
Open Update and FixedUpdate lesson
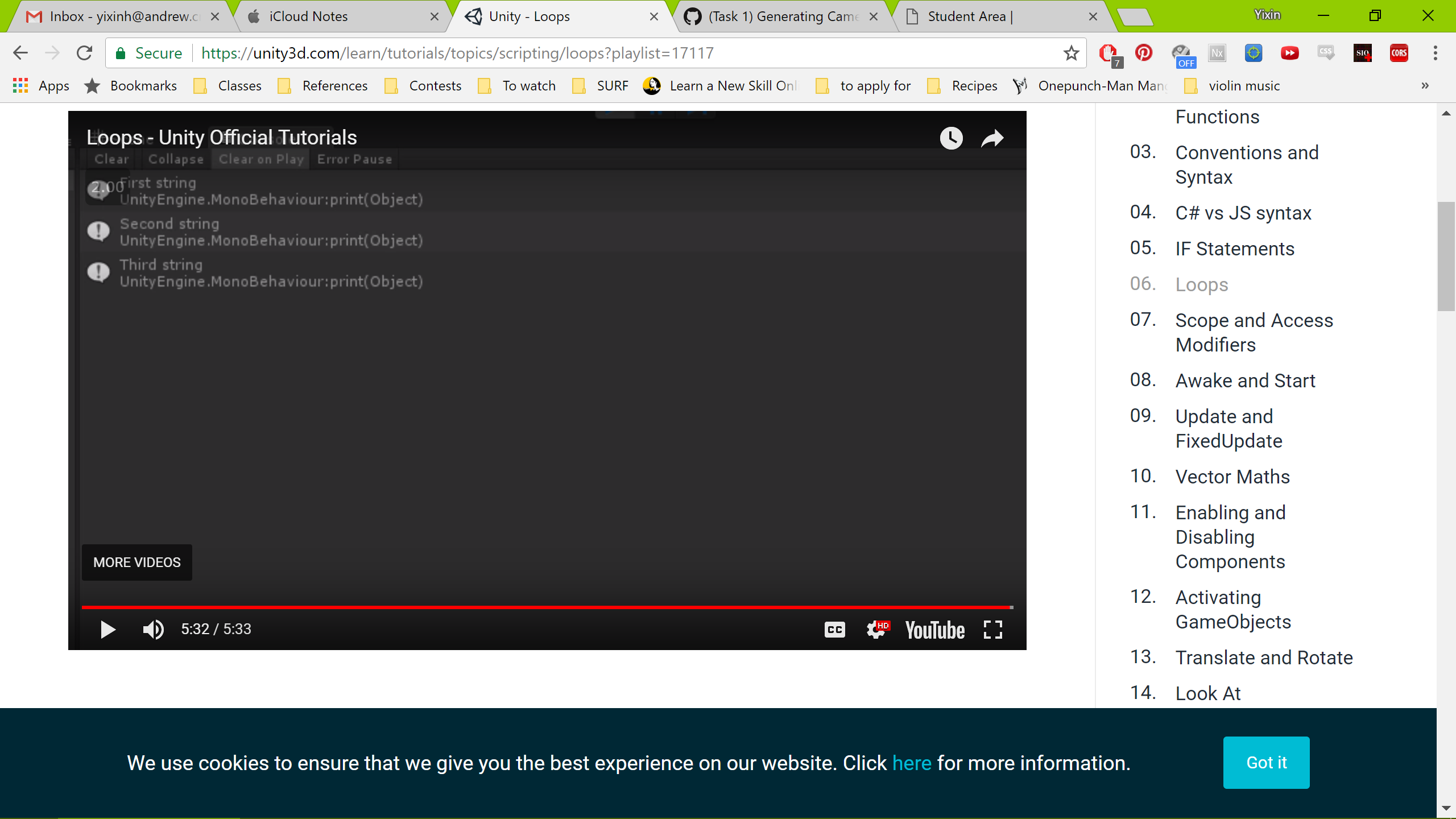pos(1228,429)
